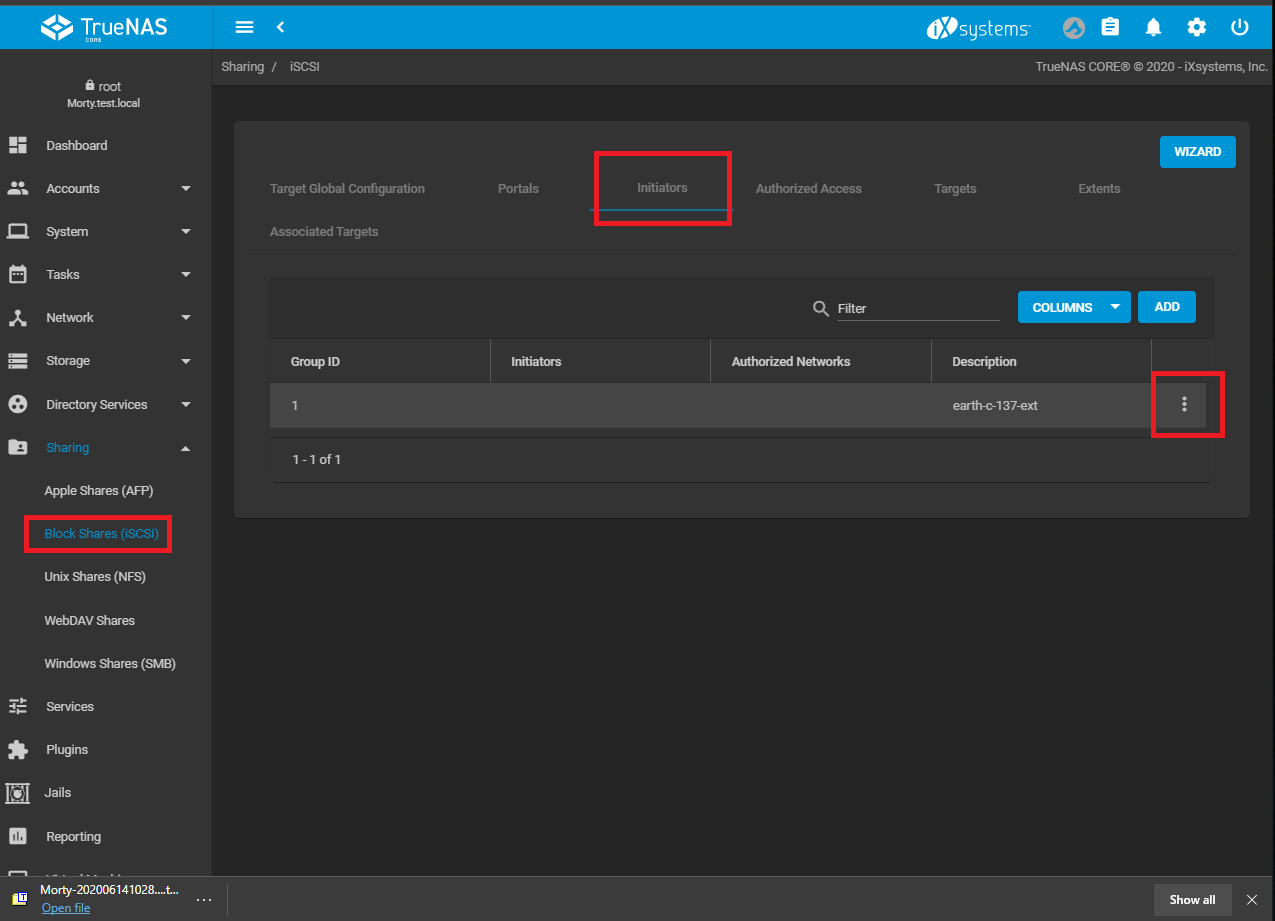Image resolution: width=1275 pixels, height=921 pixels.
Task: Click Show all downloads button
Action: click(1192, 900)
